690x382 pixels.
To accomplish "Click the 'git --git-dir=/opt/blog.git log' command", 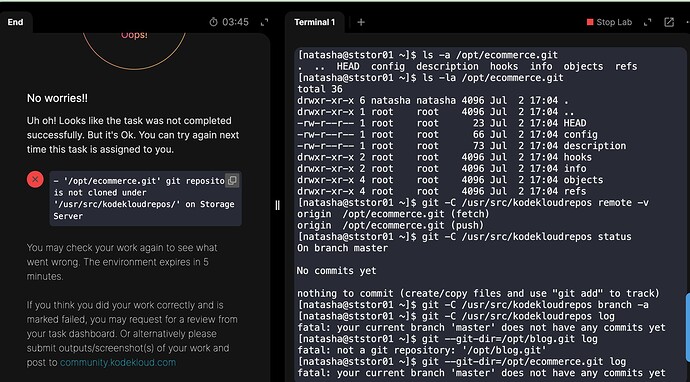I will coord(448,339).
